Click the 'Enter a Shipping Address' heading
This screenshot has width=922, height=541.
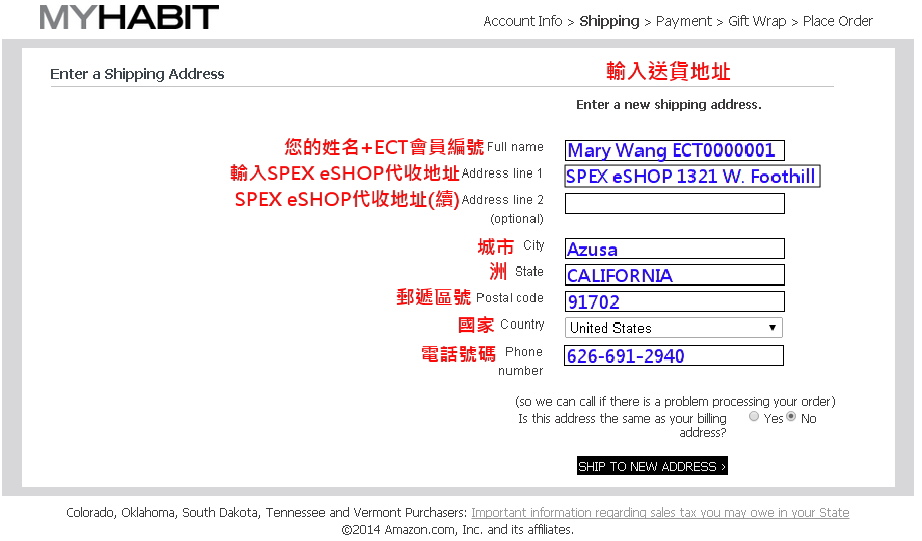[137, 74]
